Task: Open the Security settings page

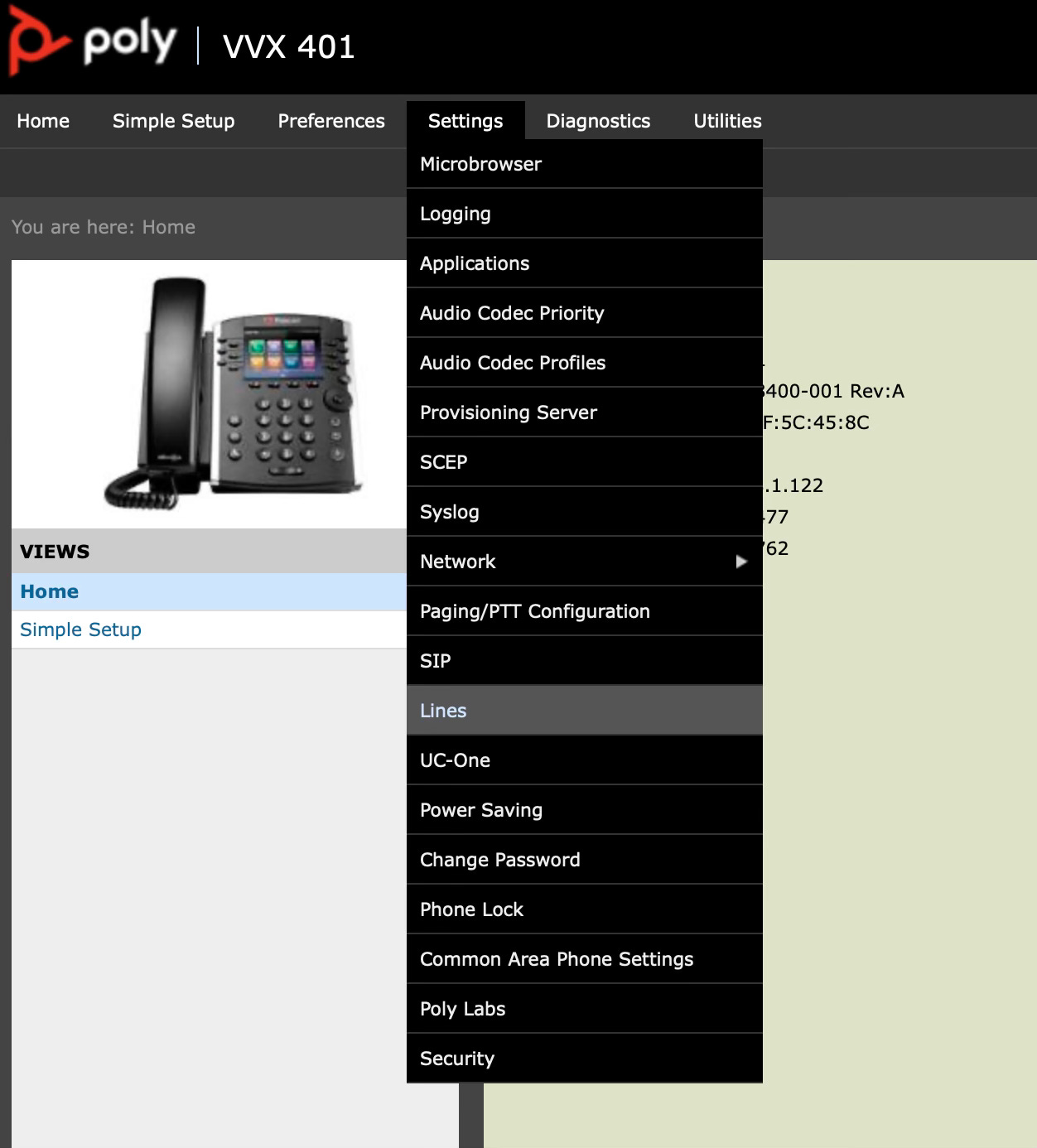Action: pyautogui.click(x=457, y=1058)
